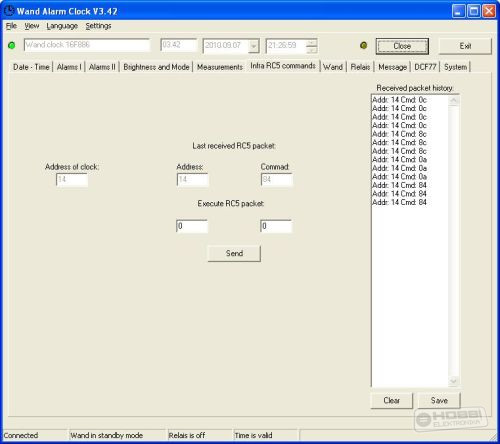This screenshot has width=500, height=444.
Task: Click packet history scrollbar down arrow
Action: [454, 381]
